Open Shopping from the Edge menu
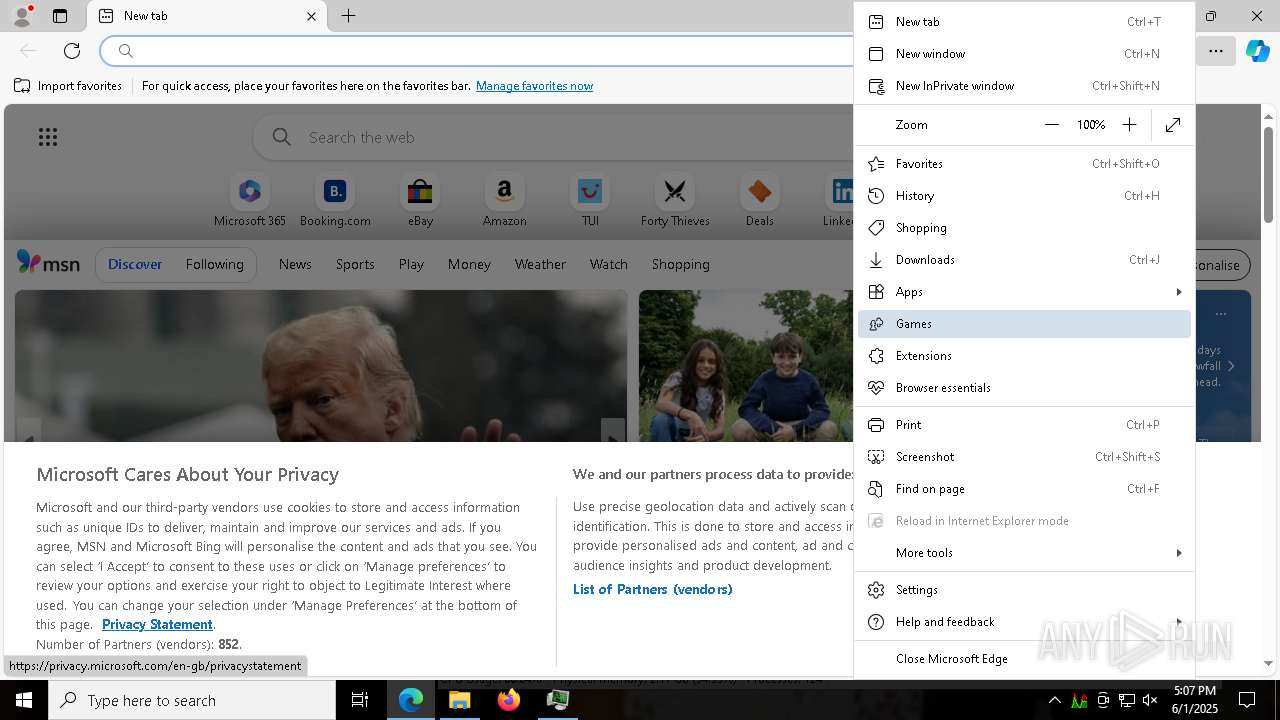The image size is (1280, 720). point(1024,228)
